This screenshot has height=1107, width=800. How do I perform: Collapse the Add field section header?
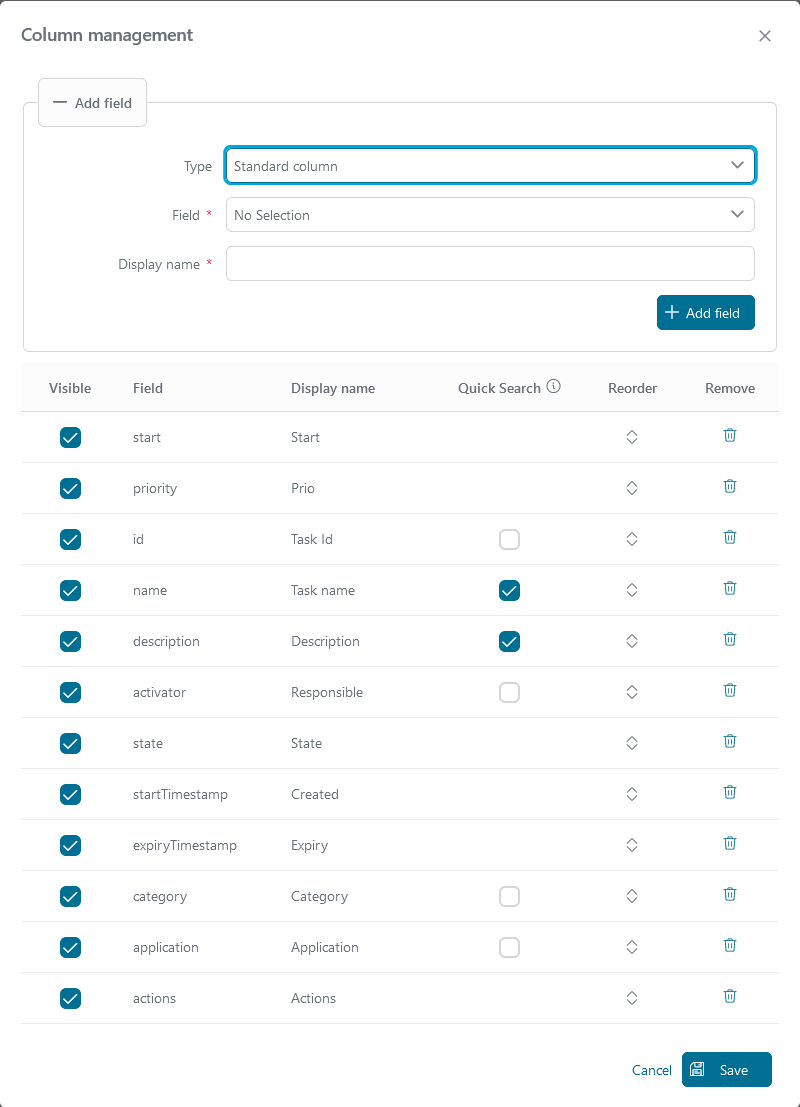[92, 103]
